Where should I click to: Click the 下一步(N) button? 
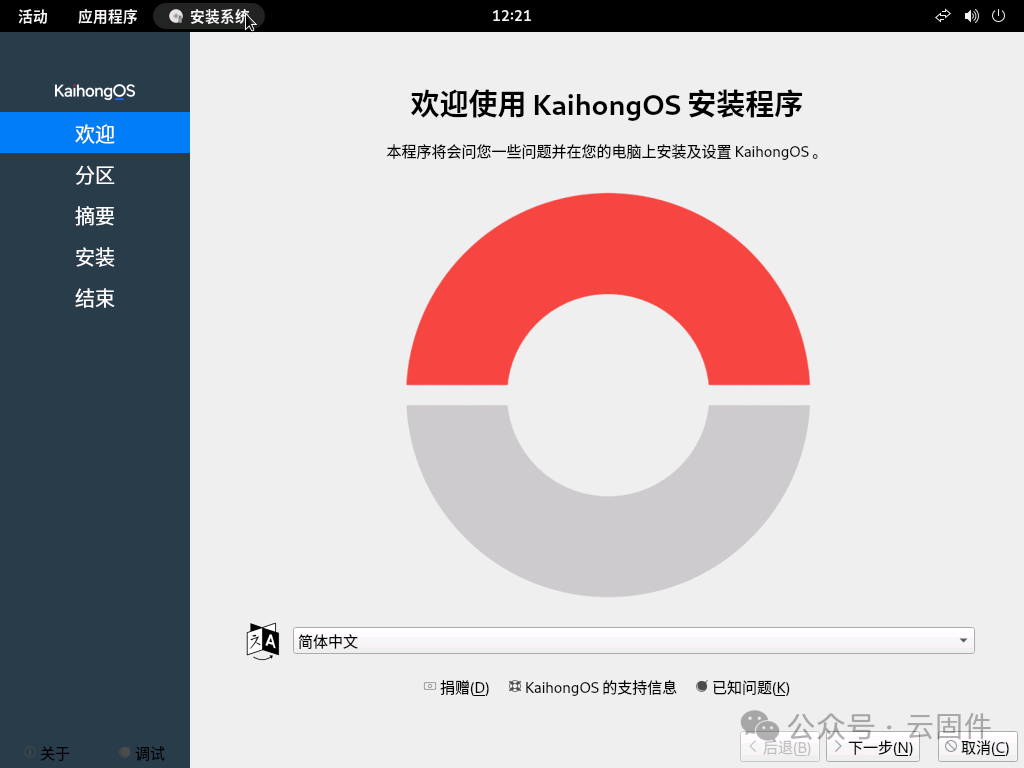pyautogui.click(x=873, y=748)
